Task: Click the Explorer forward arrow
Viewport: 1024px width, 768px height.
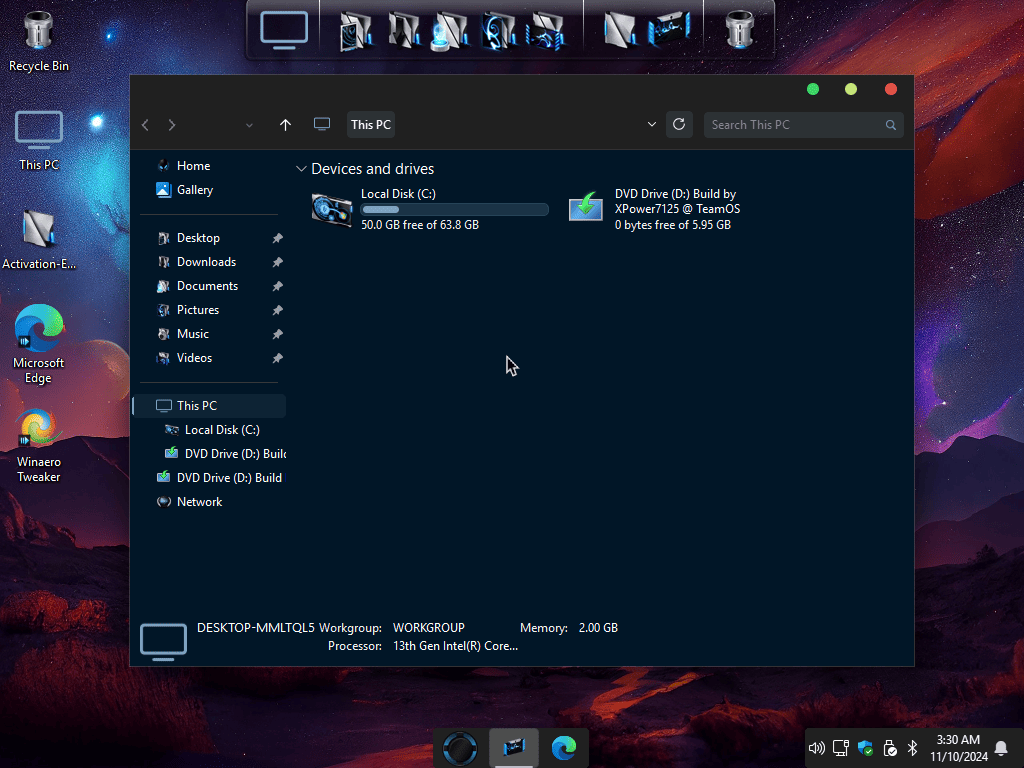Action: [172, 125]
